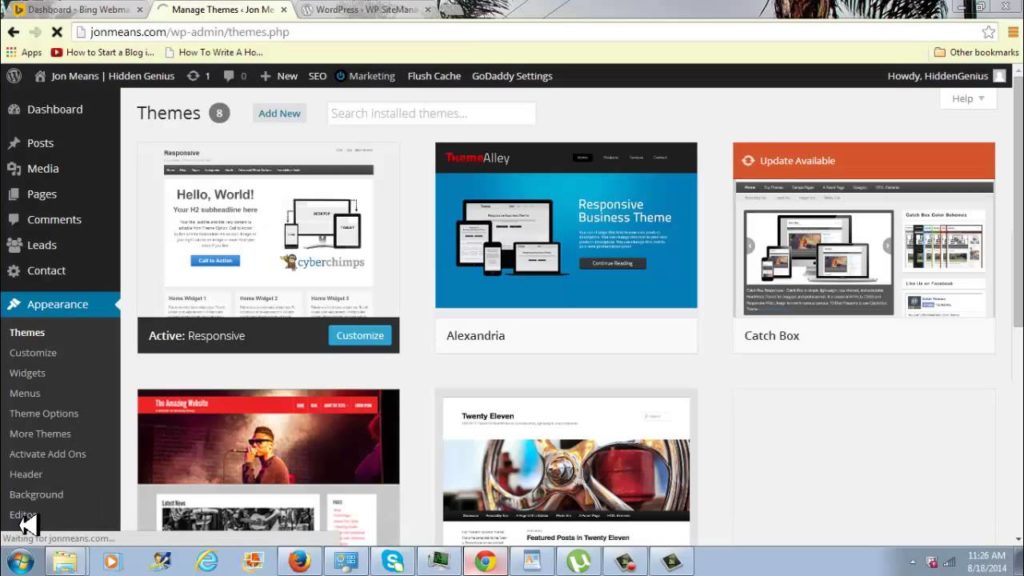Open the Customize submenu item
Viewport: 1024px width, 576px height.
pos(33,353)
